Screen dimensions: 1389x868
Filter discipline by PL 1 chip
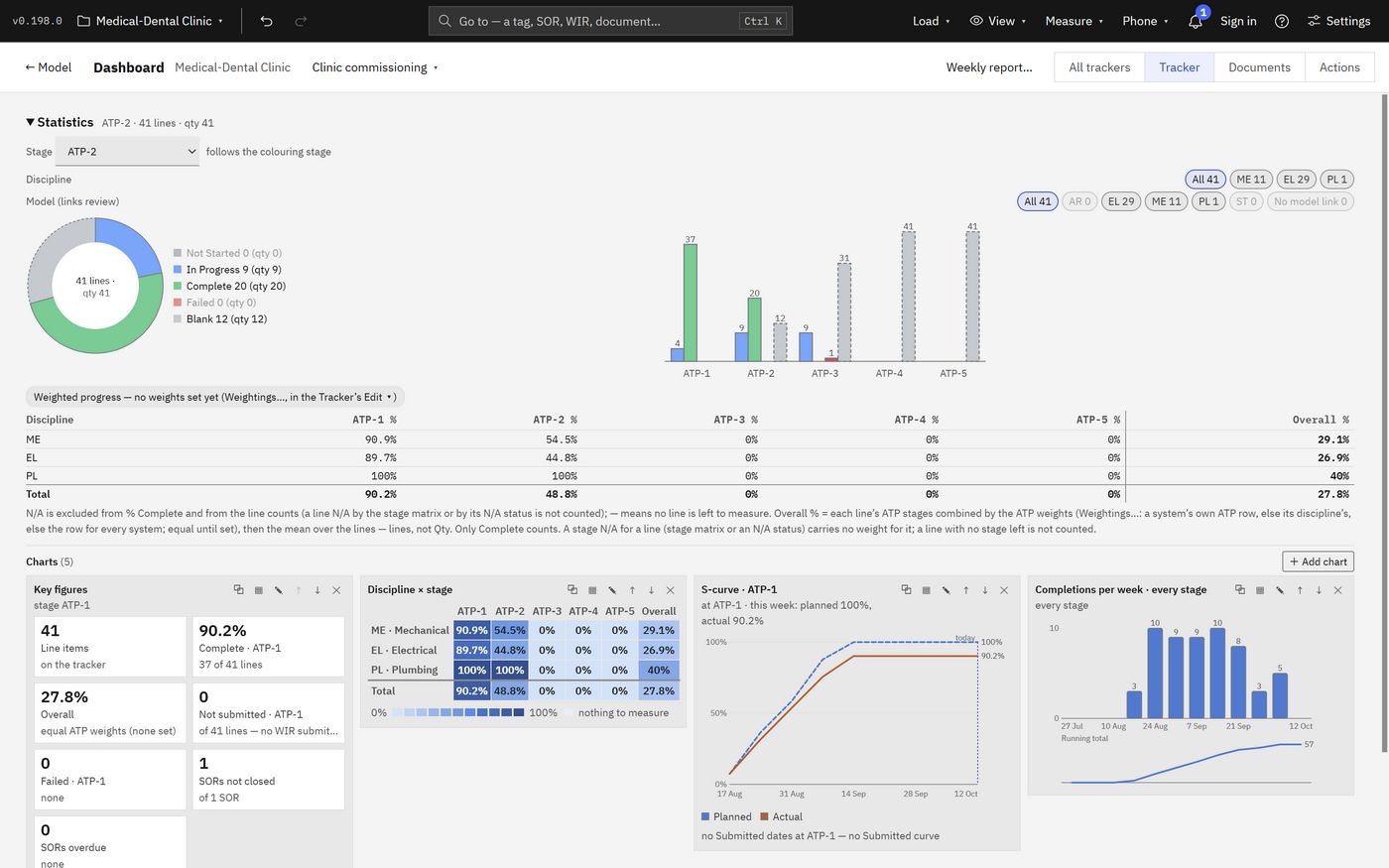click(1337, 180)
